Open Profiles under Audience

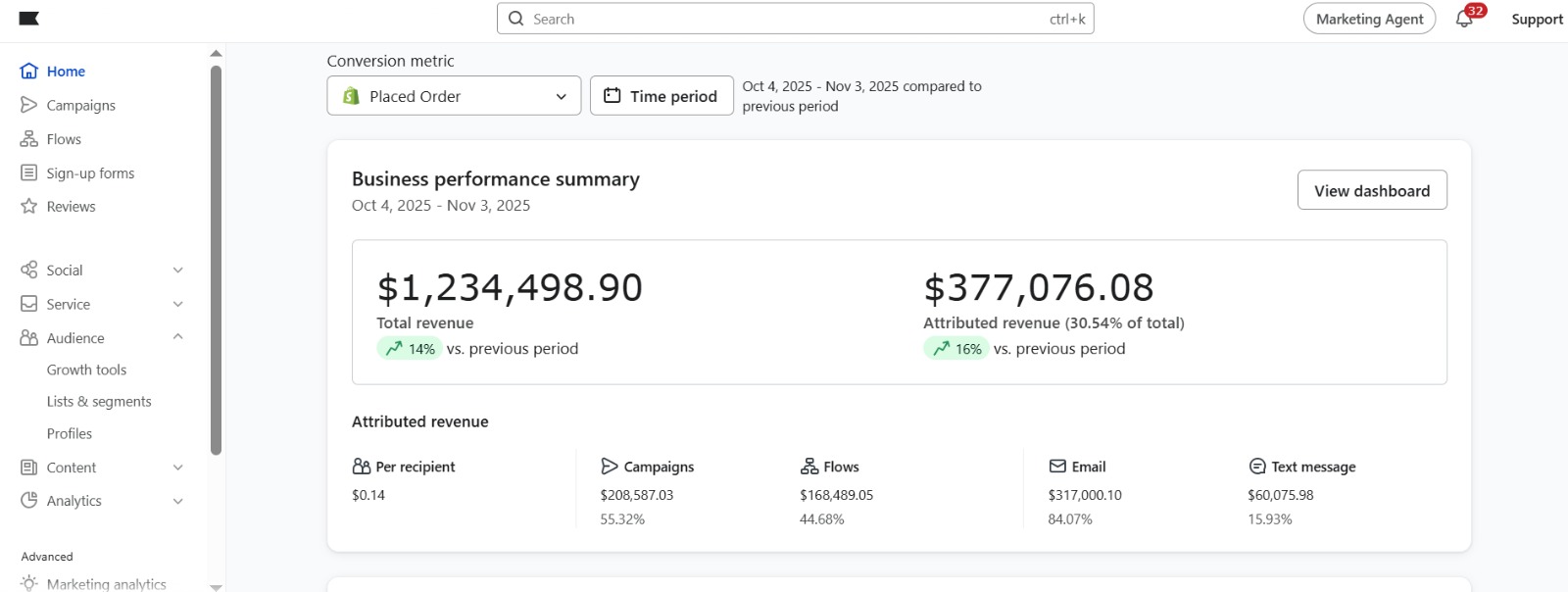coord(70,433)
